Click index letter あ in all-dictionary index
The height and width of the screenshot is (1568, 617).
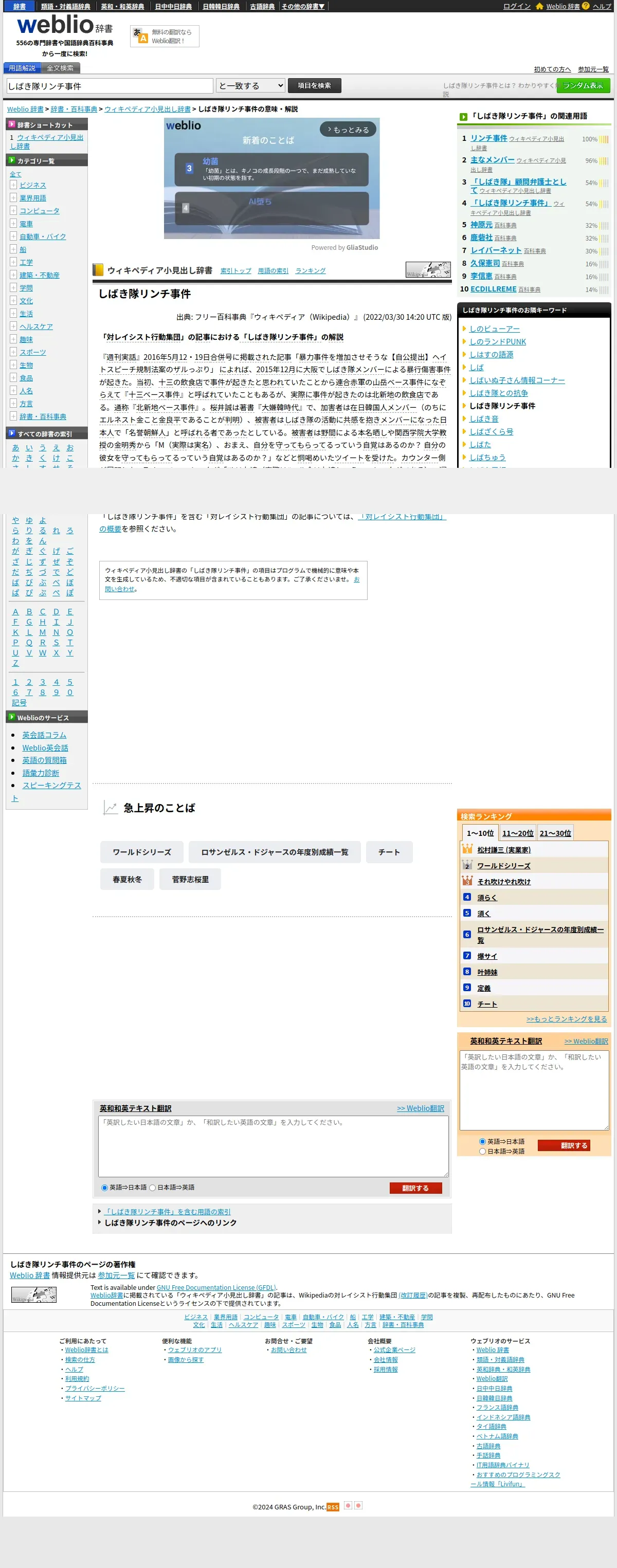coord(16,447)
